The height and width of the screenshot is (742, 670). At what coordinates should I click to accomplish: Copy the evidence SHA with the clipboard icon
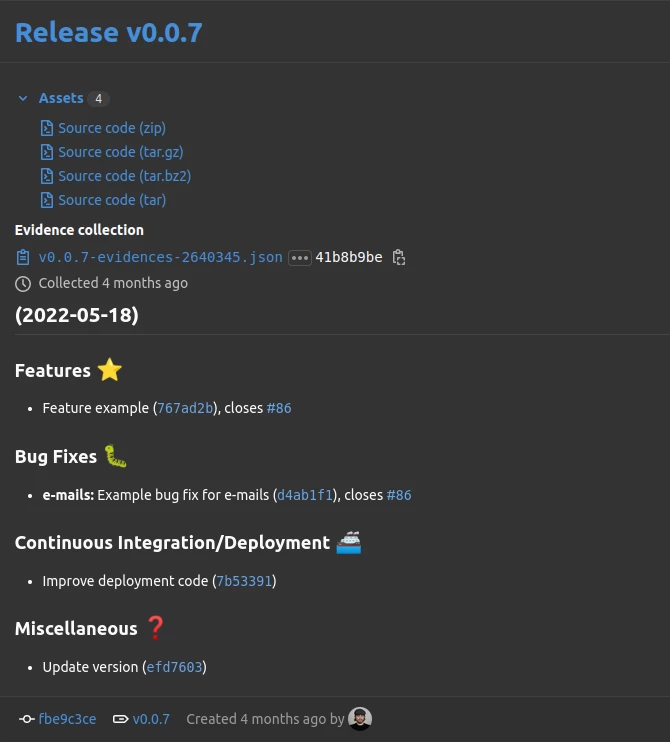click(399, 258)
